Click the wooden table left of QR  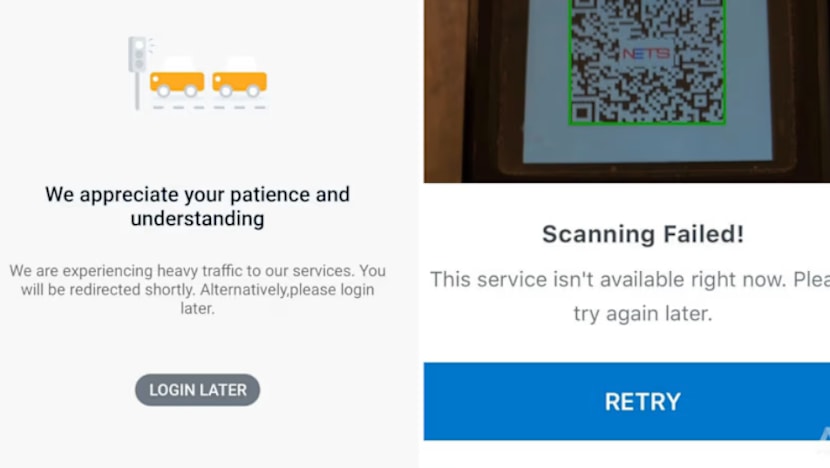pos(442,90)
